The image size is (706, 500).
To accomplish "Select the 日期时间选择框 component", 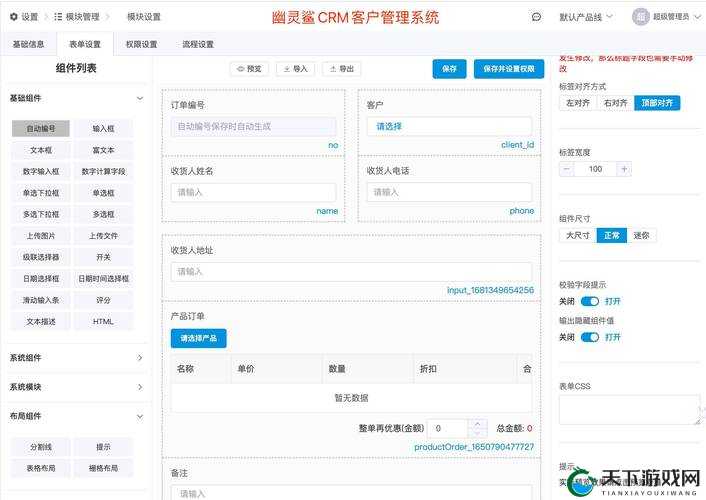I will tap(104, 278).
